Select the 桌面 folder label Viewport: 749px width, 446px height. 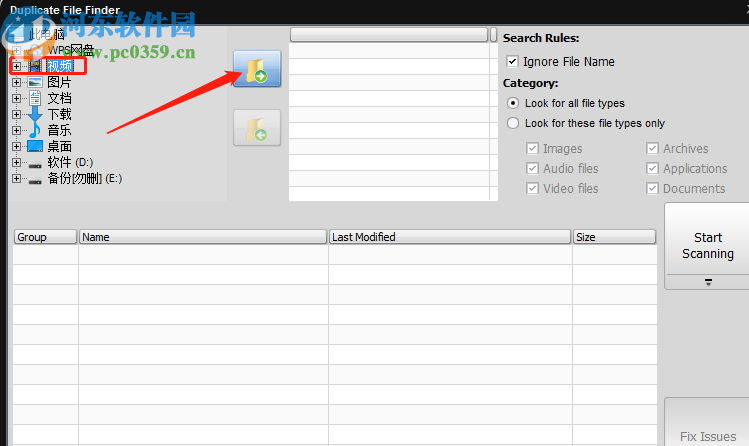(59, 146)
